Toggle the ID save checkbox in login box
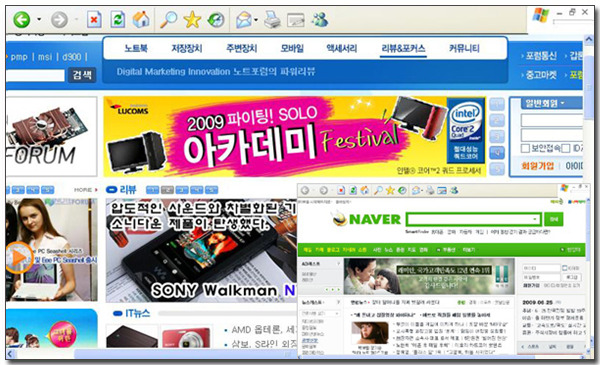Image resolution: width=600 pixels, height=365 pixels. point(566,148)
